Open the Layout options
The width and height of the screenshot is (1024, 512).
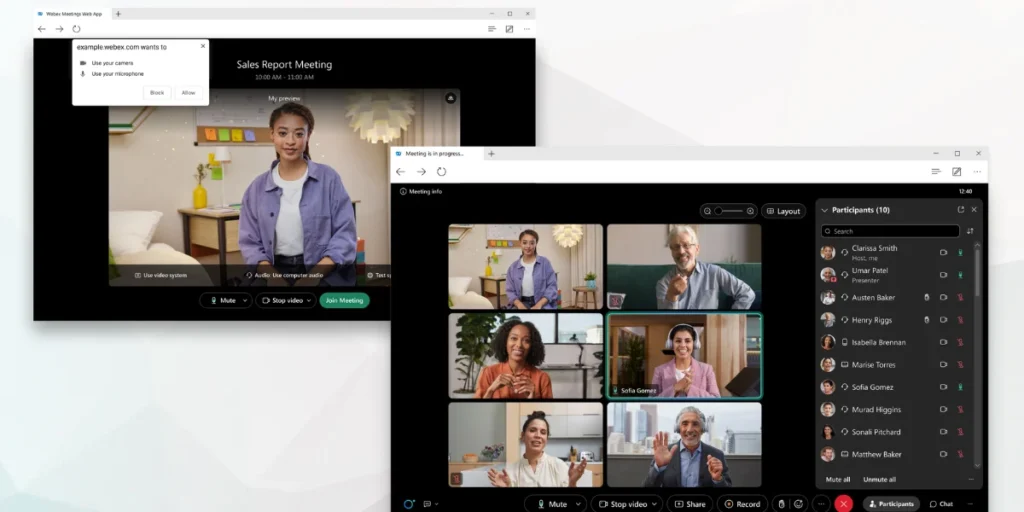(x=783, y=211)
